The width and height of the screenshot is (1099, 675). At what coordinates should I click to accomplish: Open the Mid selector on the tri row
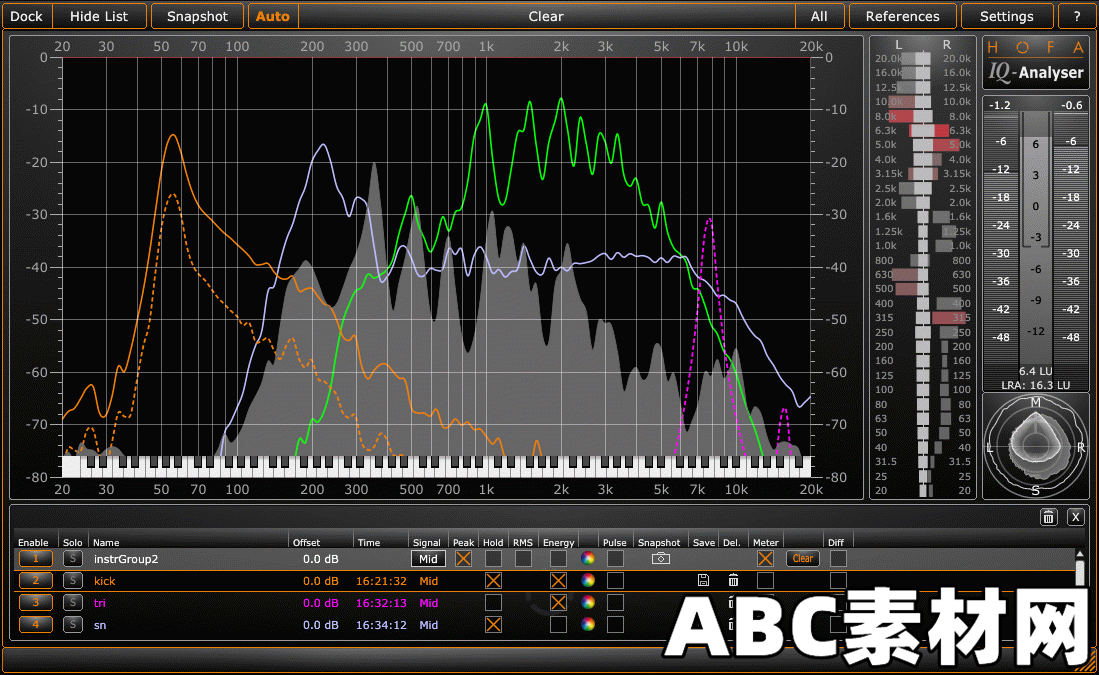tap(427, 602)
